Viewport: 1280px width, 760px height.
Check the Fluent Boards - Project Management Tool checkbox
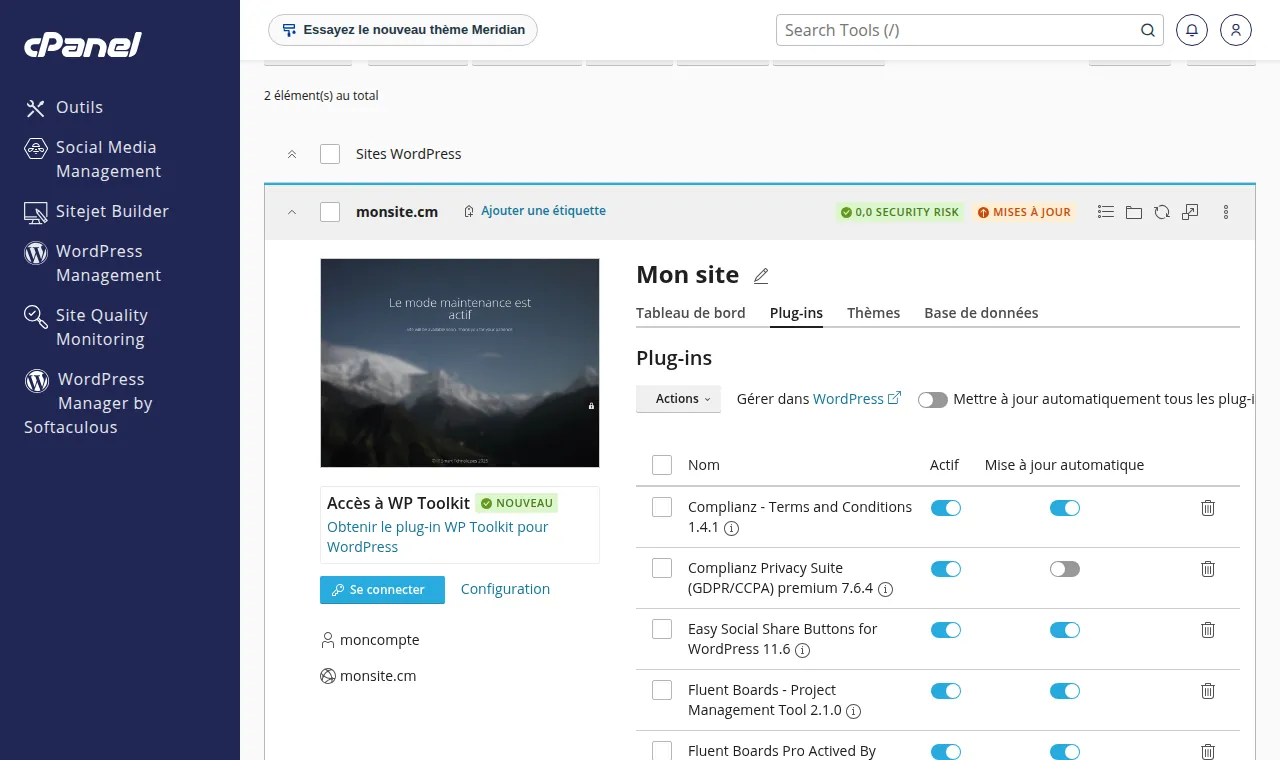[x=662, y=690]
